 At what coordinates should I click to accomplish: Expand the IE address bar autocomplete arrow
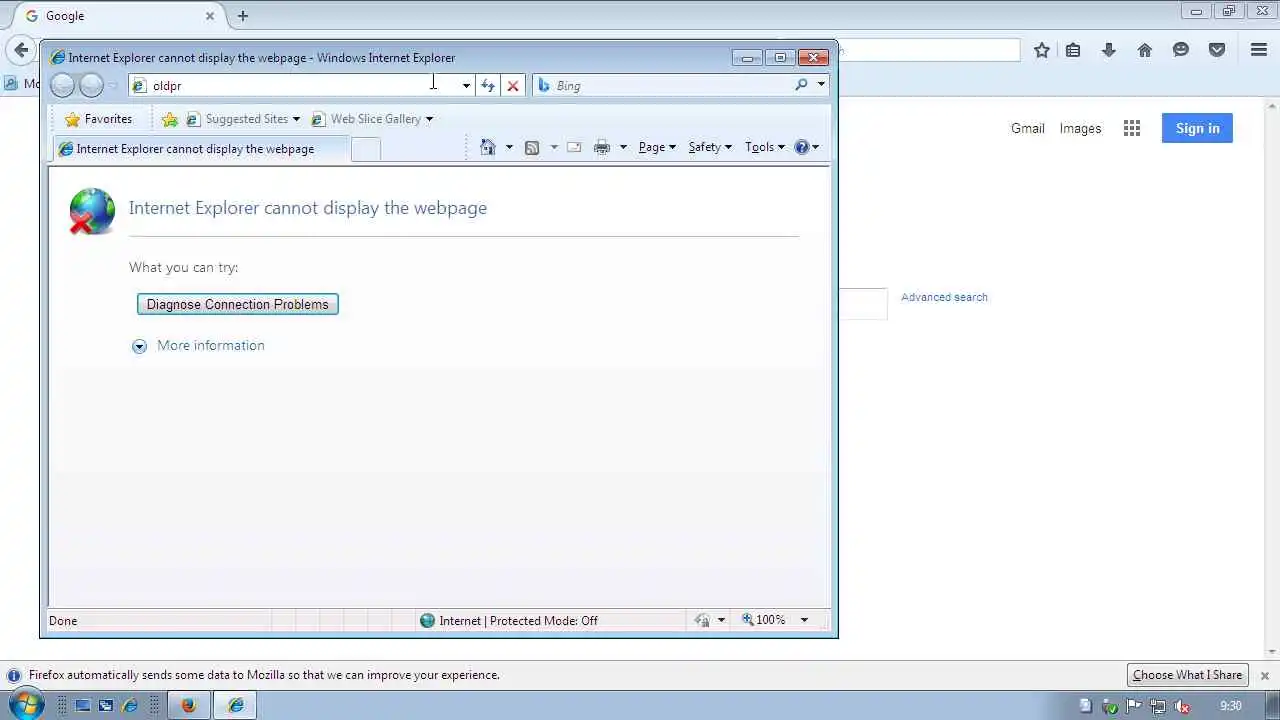coord(466,86)
